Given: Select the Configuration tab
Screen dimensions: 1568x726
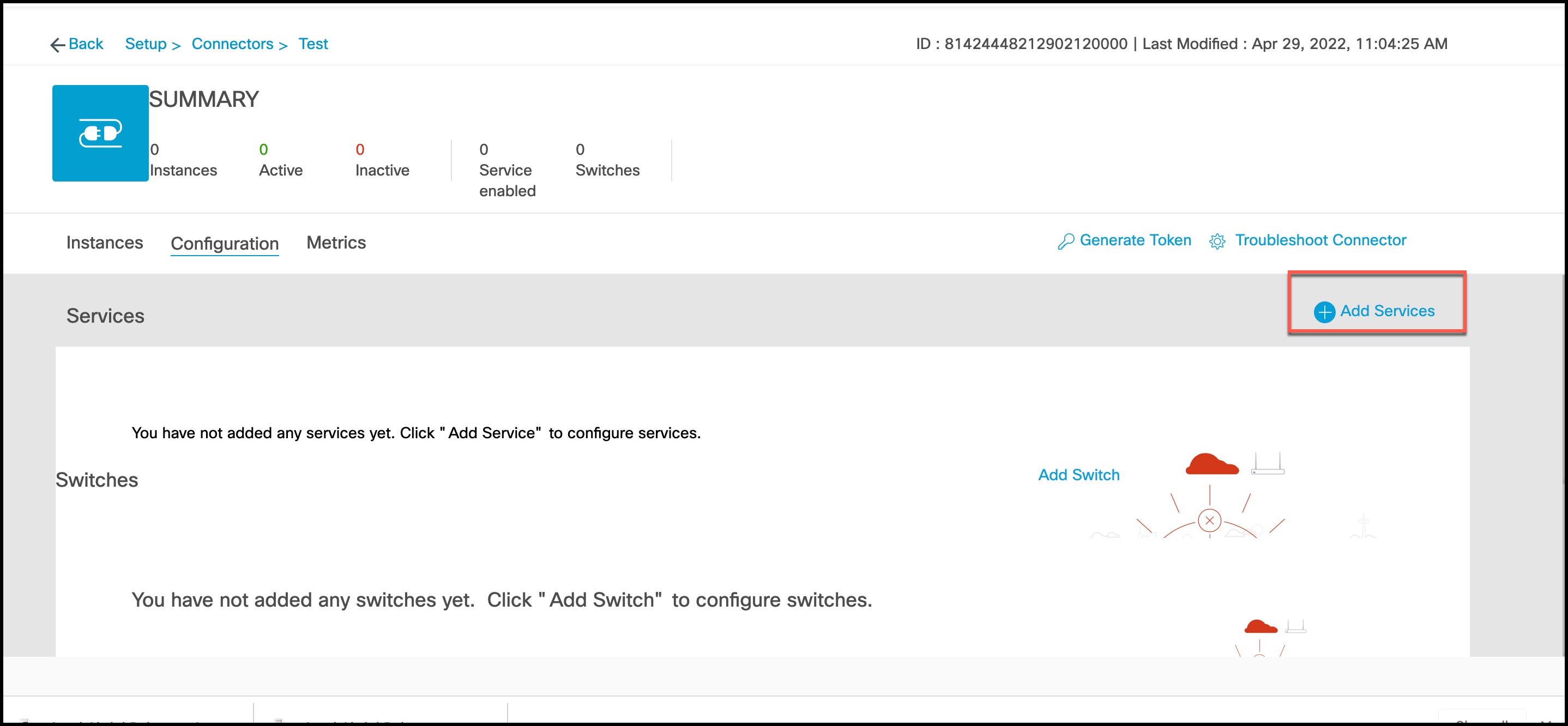Looking at the screenshot, I should pyautogui.click(x=225, y=244).
